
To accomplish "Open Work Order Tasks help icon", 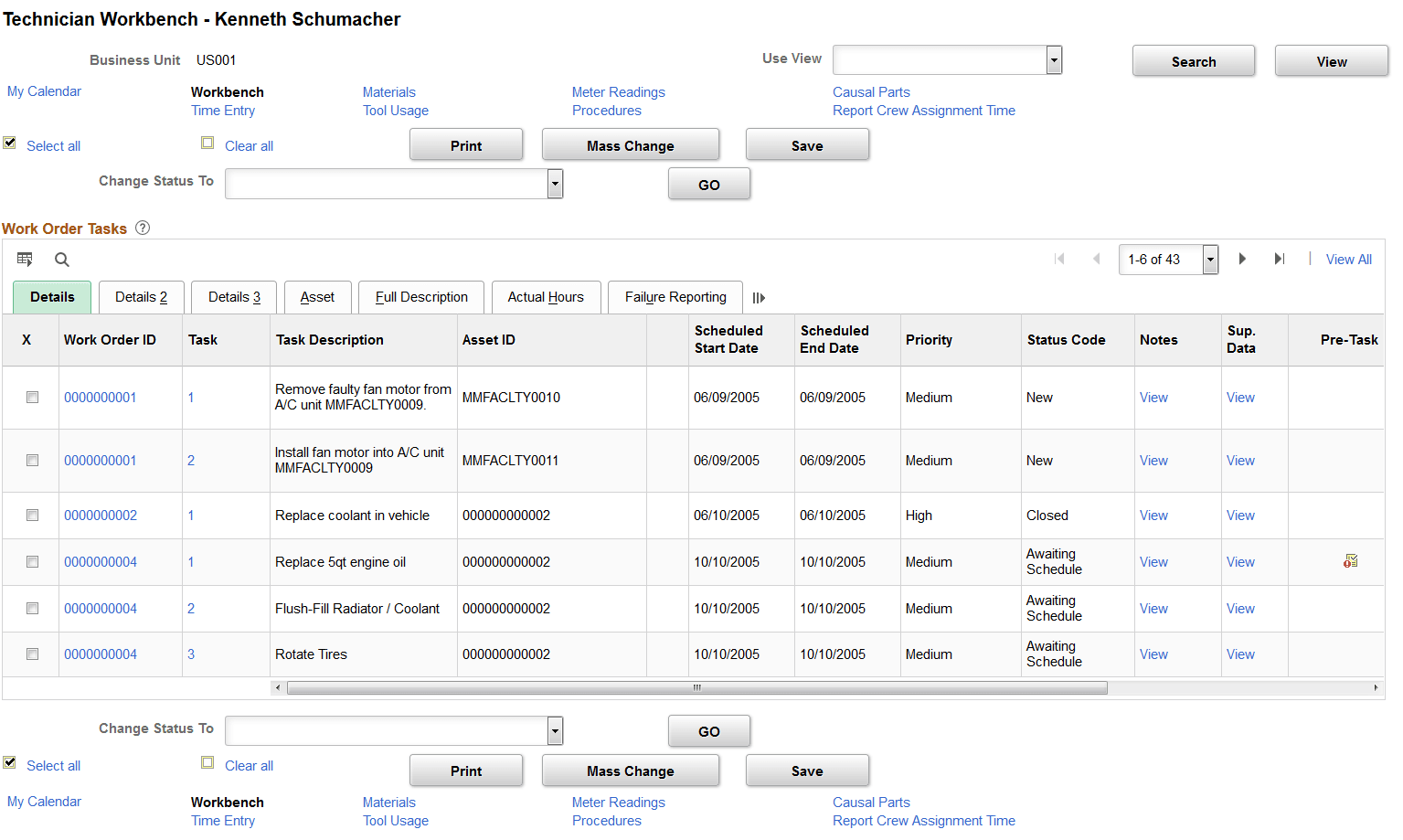I will tap(143, 229).
